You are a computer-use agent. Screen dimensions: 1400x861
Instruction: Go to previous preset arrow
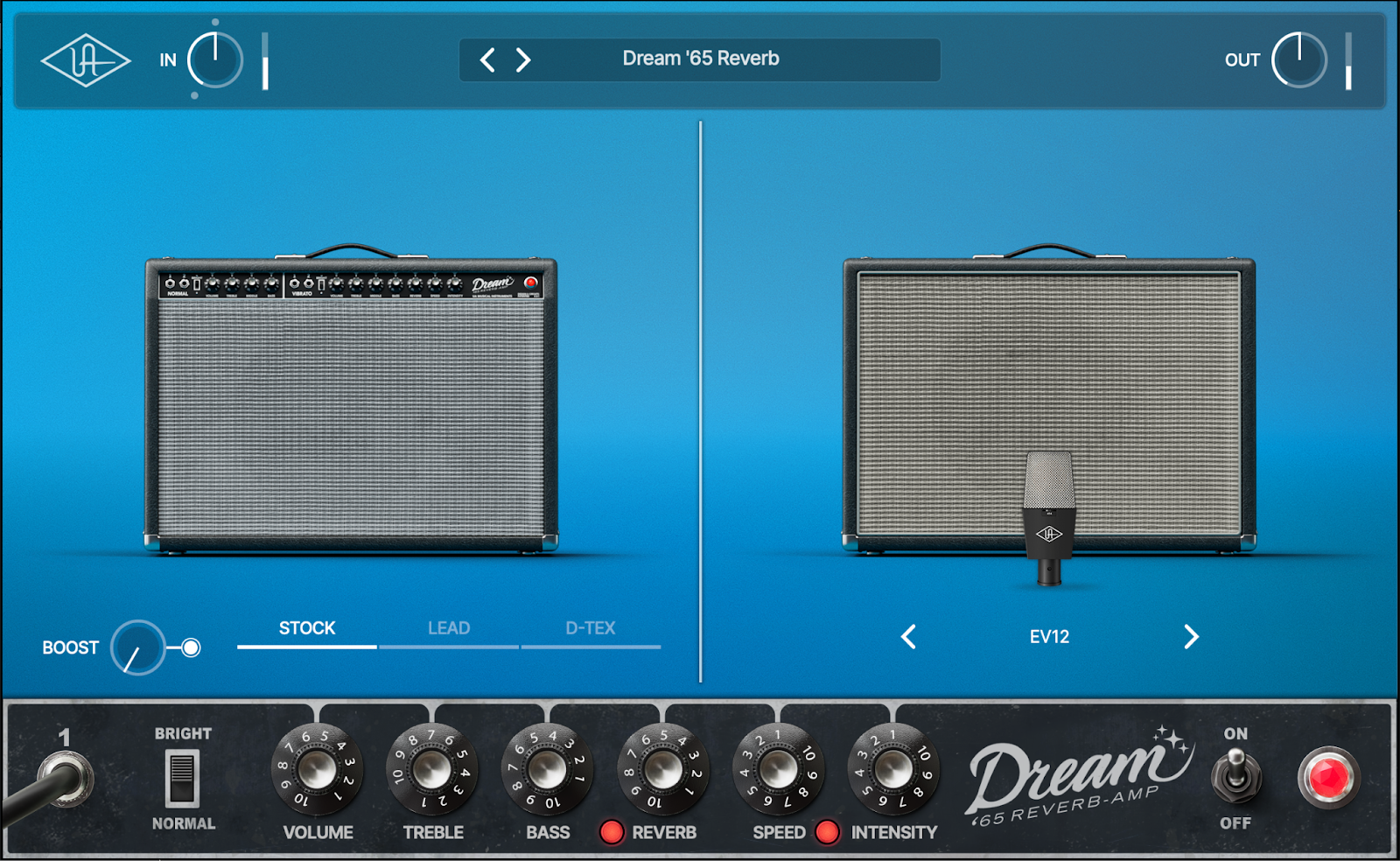point(488,59)
